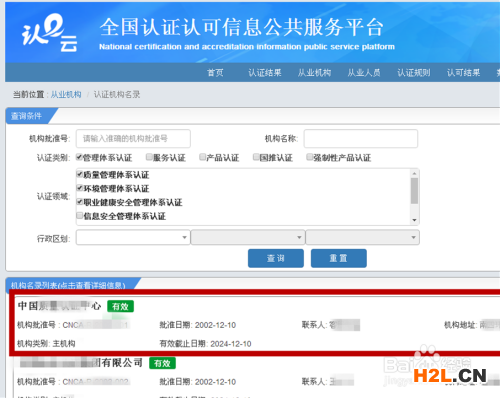The image size is (500, 398).
Task: Open the 中国…认证中心 organization entry
Action: tap(59, 306)
